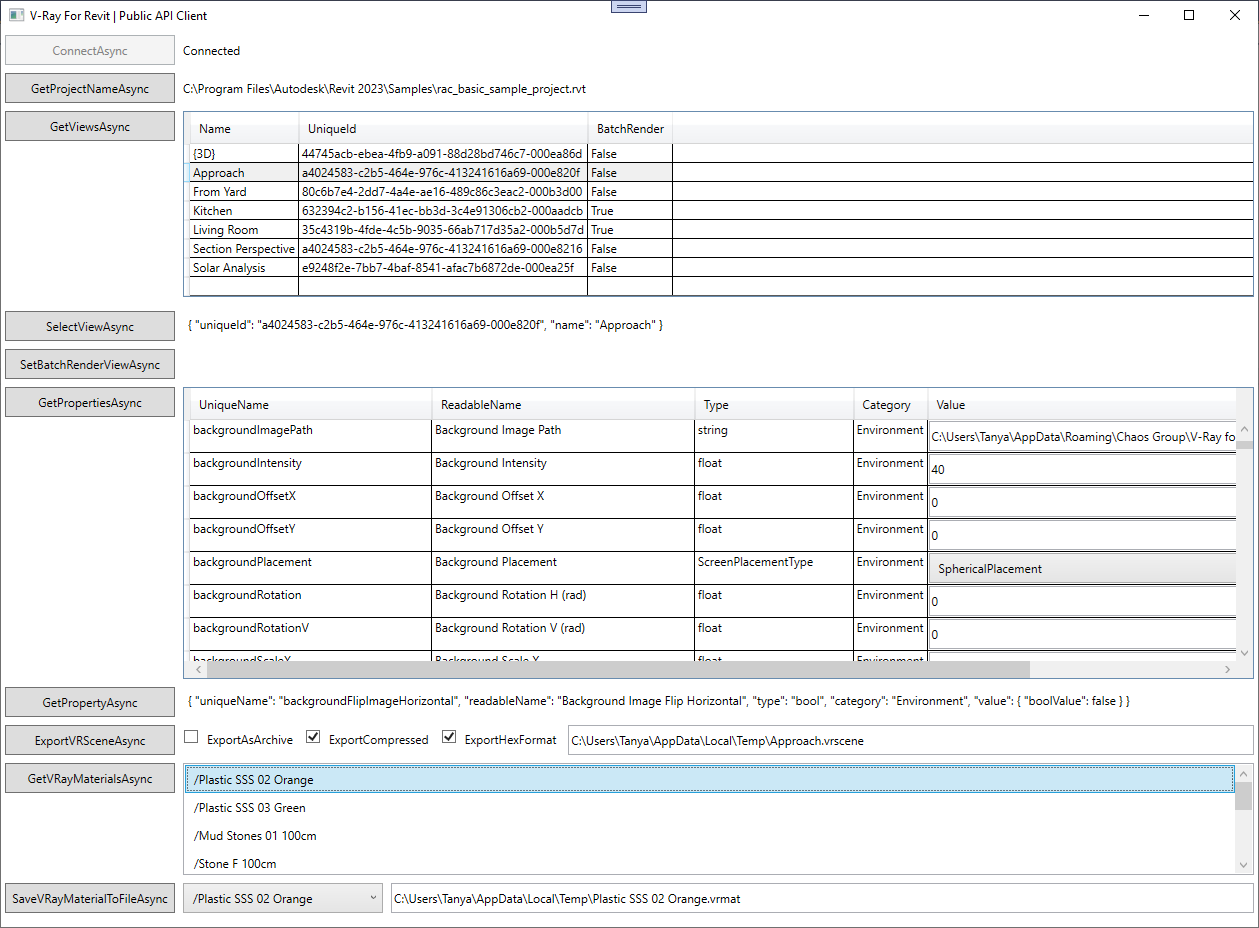Click the Solar Analysis row's UniqueId cell

443,268
